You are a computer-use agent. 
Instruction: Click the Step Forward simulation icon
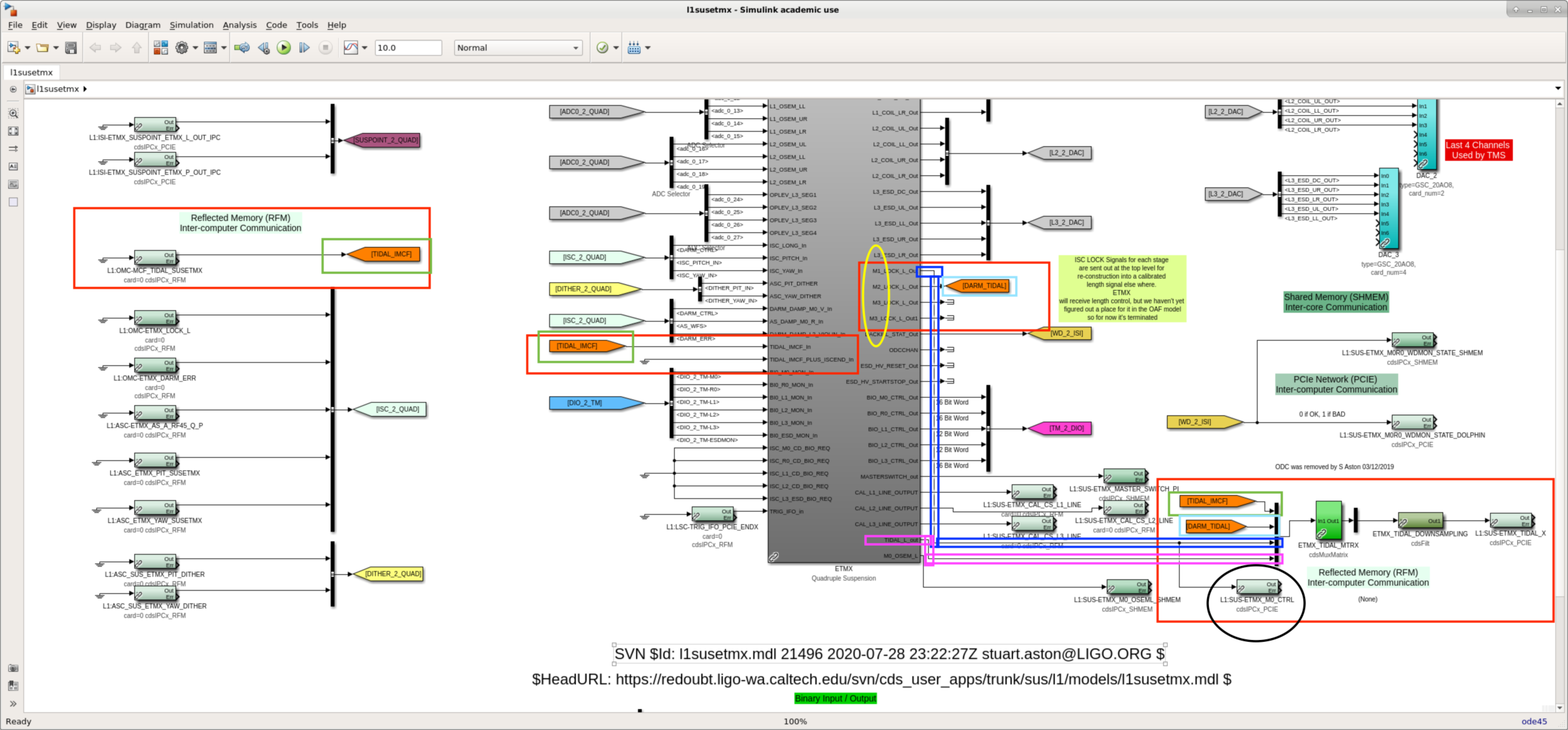[304, 47]
